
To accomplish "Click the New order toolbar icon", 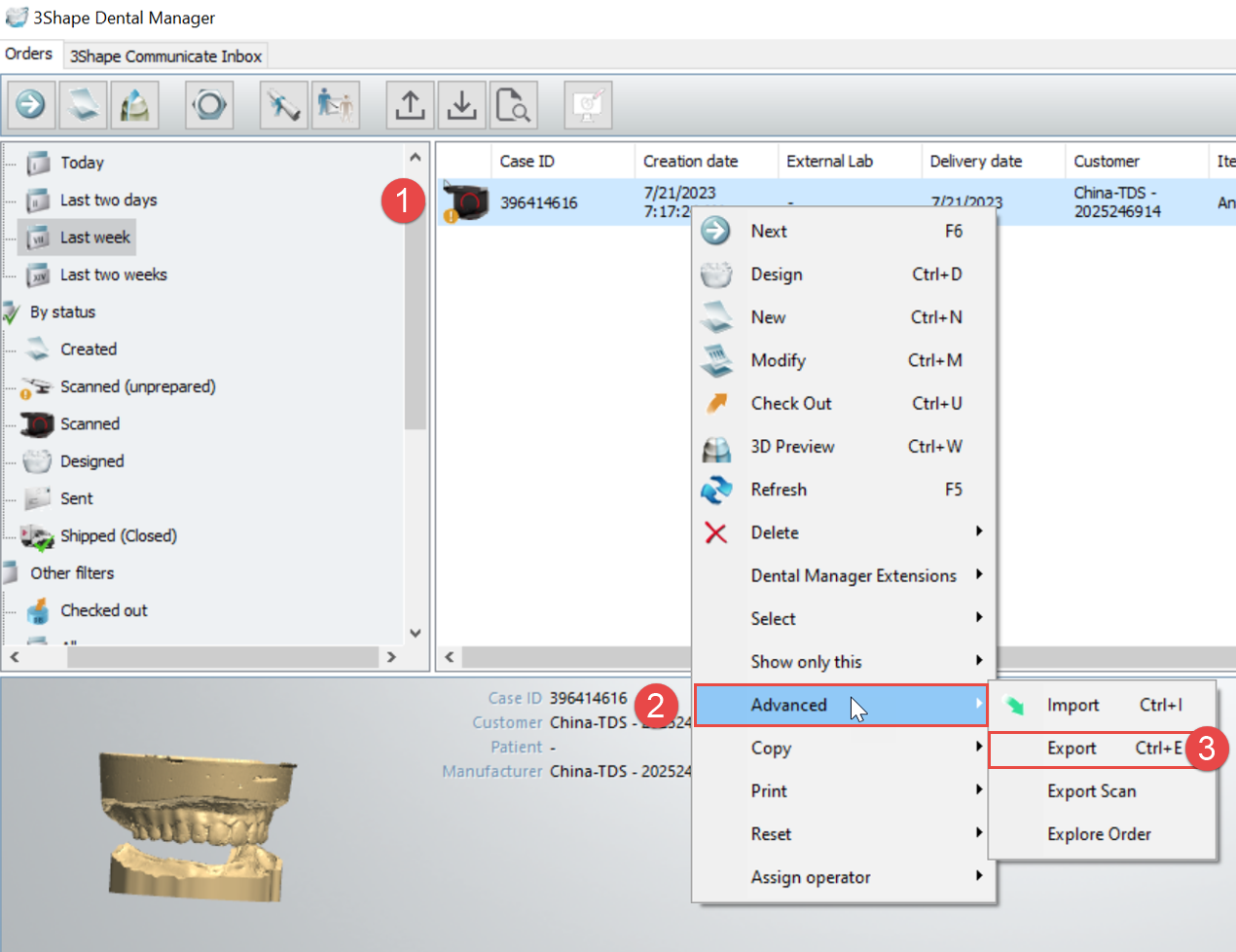I will tap(83, 104).
